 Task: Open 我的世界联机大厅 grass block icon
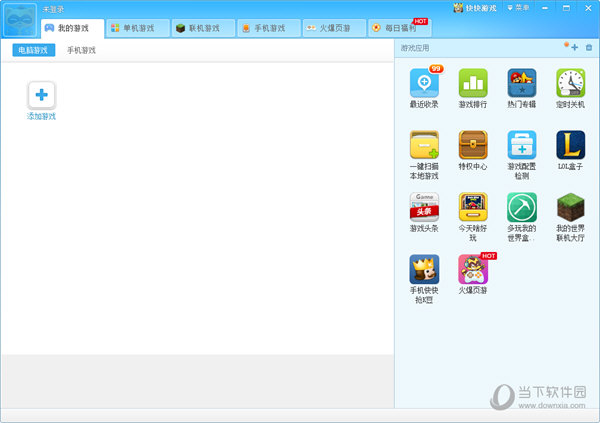pyautogui.click(x=571, y=207)
